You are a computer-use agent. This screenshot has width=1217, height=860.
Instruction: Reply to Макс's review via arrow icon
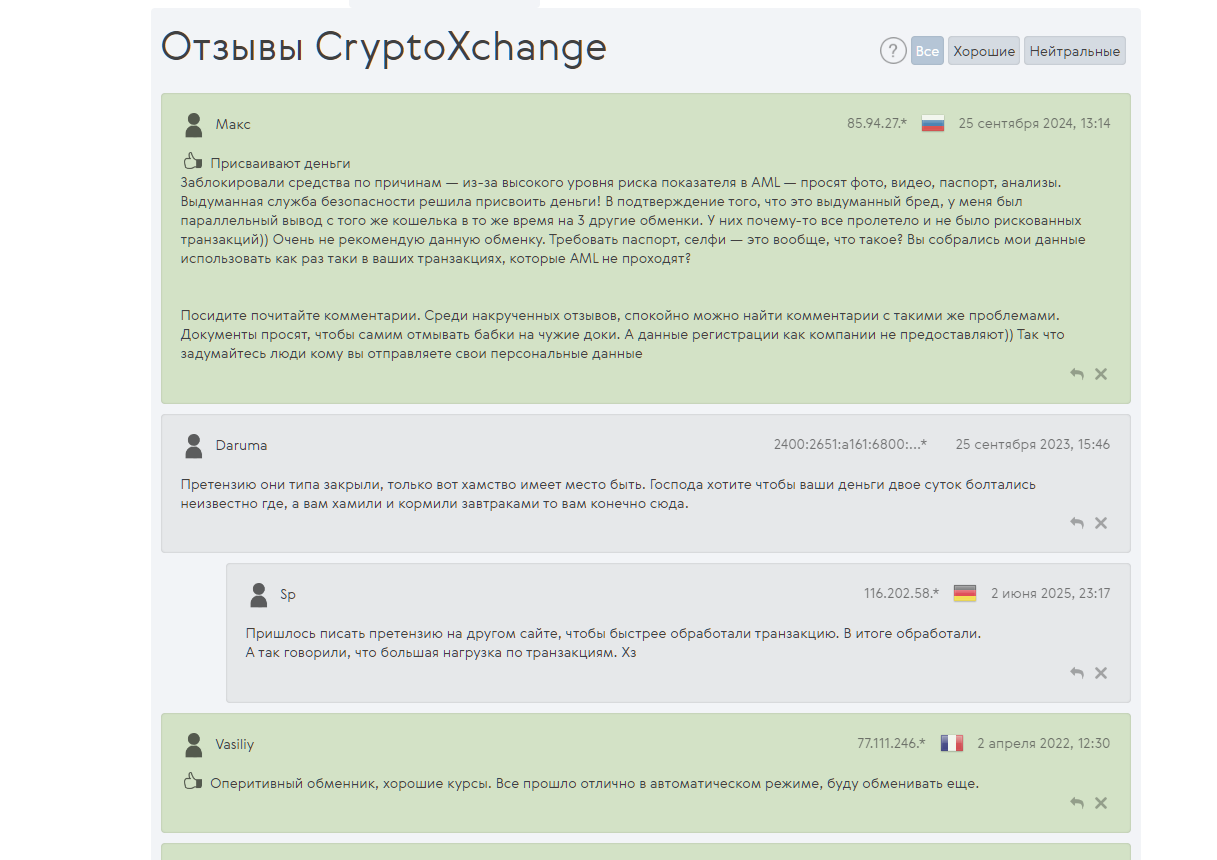click(1077, 374)
